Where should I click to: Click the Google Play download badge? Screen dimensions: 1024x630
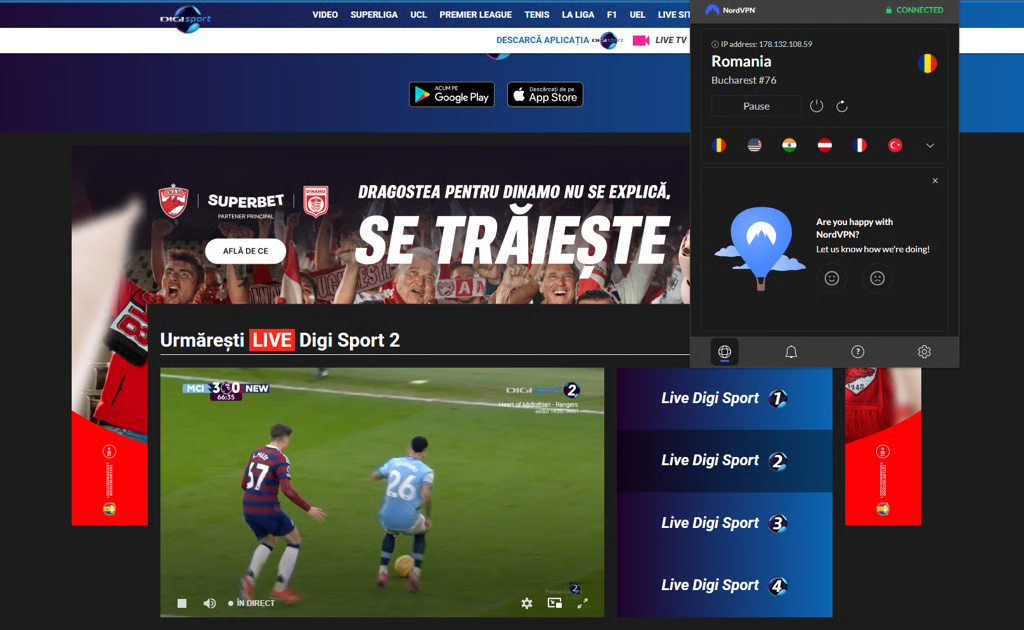(x=452, y=95)
